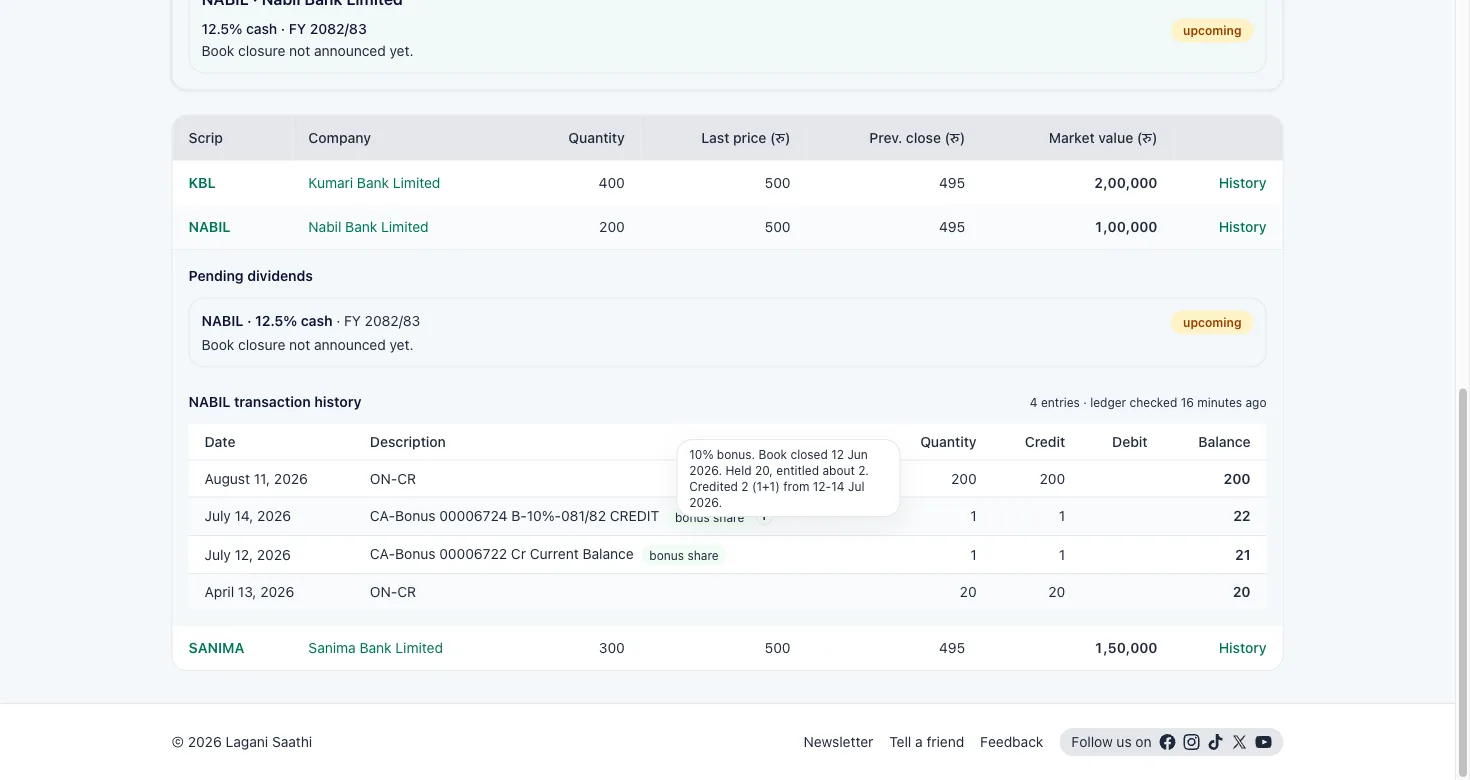Click the © 2026 Lagani Saathi text

coord(242,742)
